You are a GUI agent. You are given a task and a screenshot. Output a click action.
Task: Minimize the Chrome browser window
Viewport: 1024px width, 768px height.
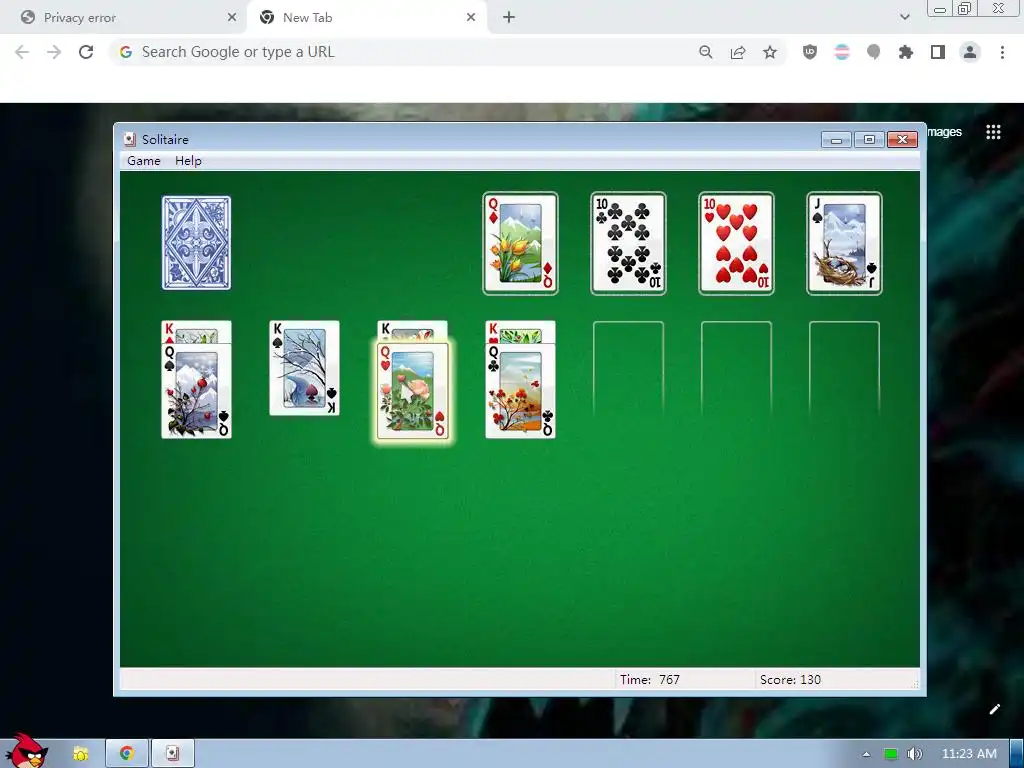pyautogui.click(x=940, y=9)
